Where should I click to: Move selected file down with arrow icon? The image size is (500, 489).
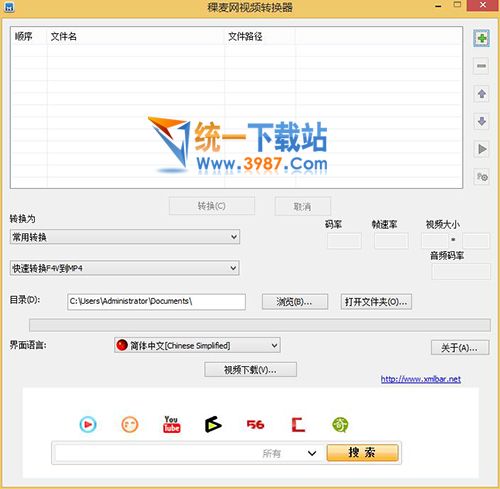point(481,121)
